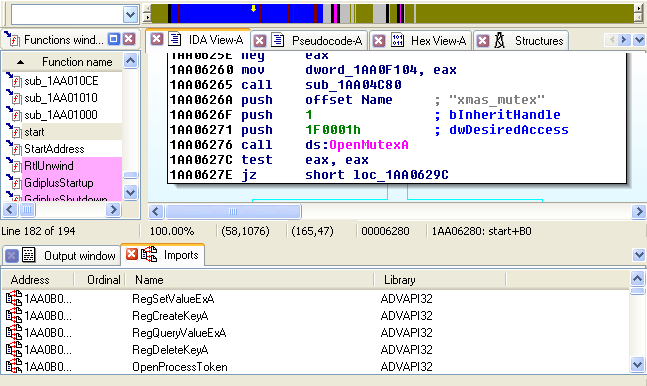Screen dimensions: 647x386
Task: Close the IDA View-A tab
Action: pos(156,39)
